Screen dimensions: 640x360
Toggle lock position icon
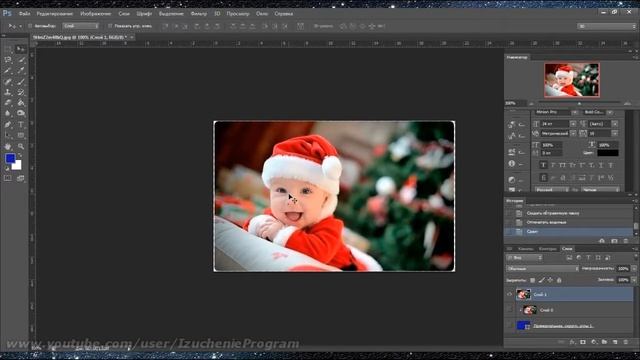(x=550, y=280)
